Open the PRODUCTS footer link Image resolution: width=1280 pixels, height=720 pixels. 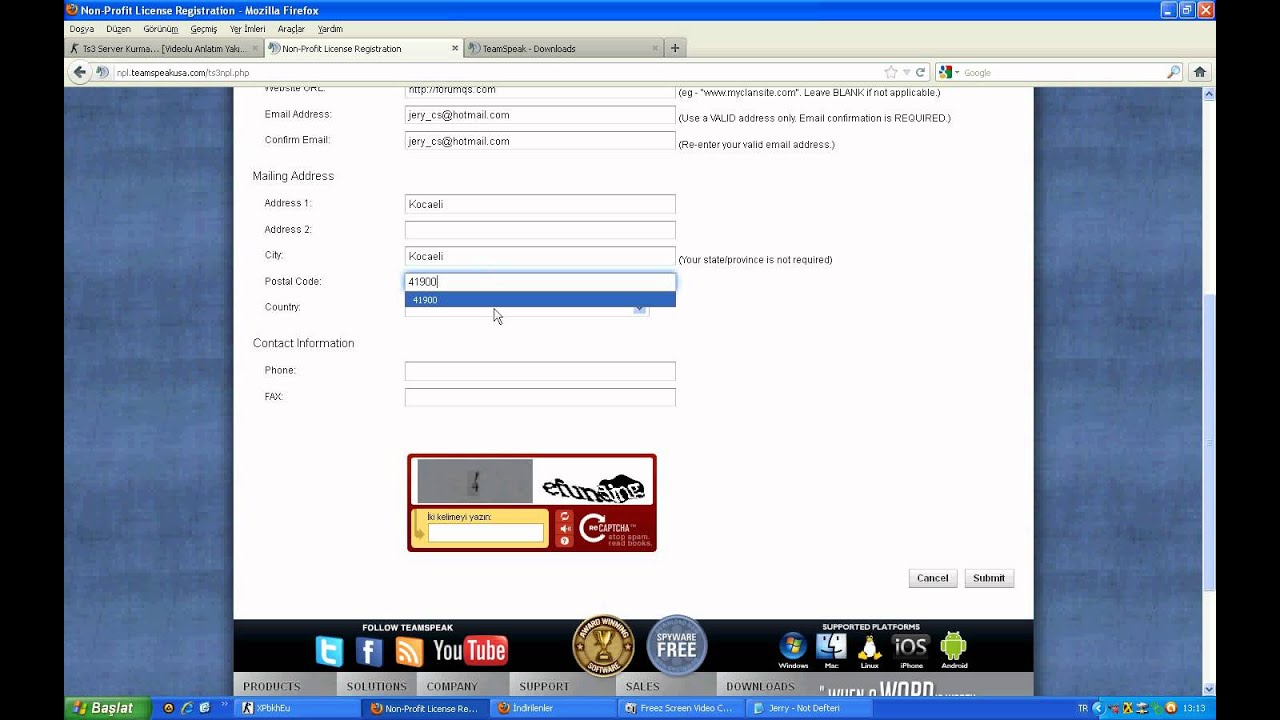[272, 686]
